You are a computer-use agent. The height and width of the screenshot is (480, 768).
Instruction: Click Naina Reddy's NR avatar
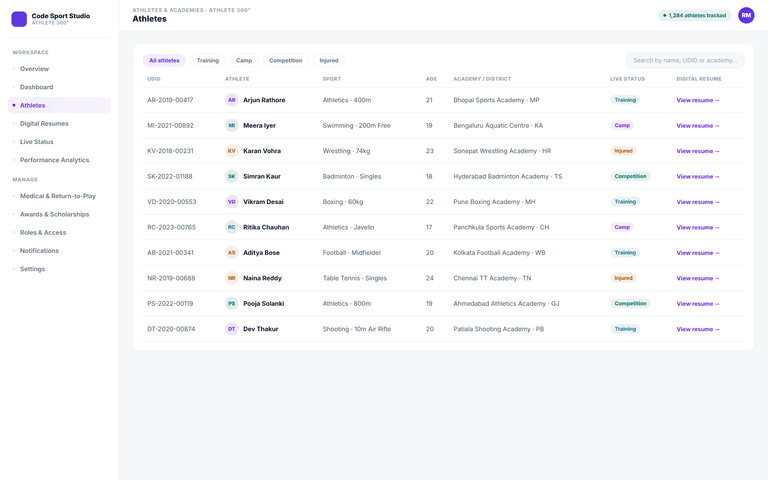point(232,278)
